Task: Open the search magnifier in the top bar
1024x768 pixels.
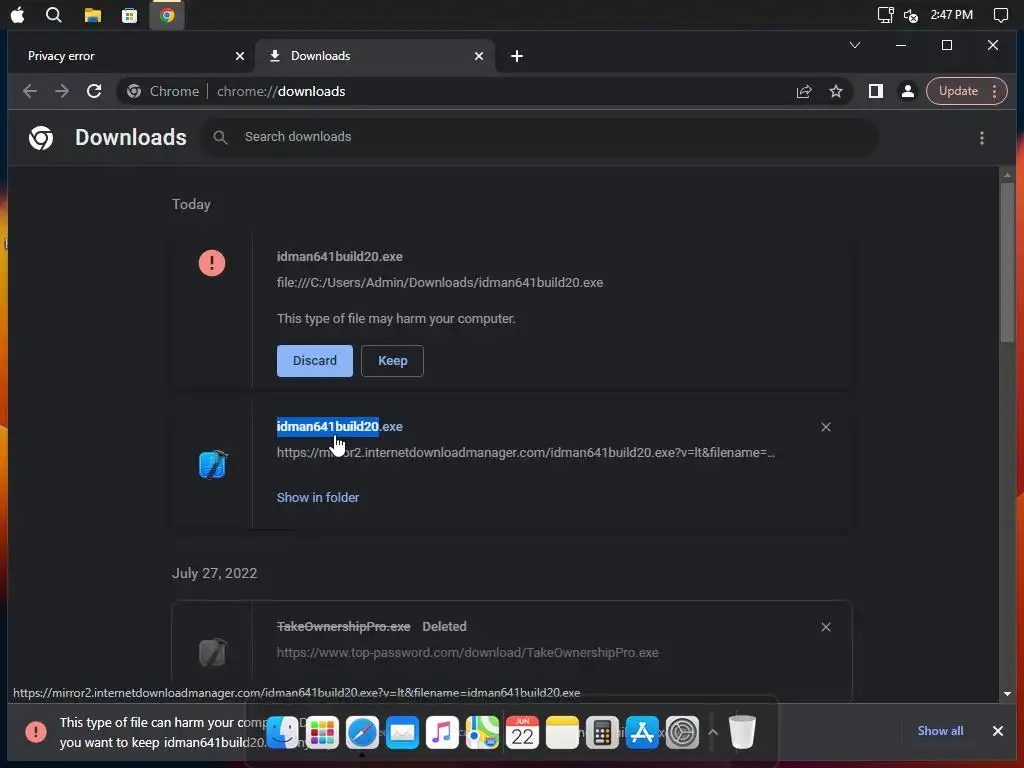Action: 54,15
